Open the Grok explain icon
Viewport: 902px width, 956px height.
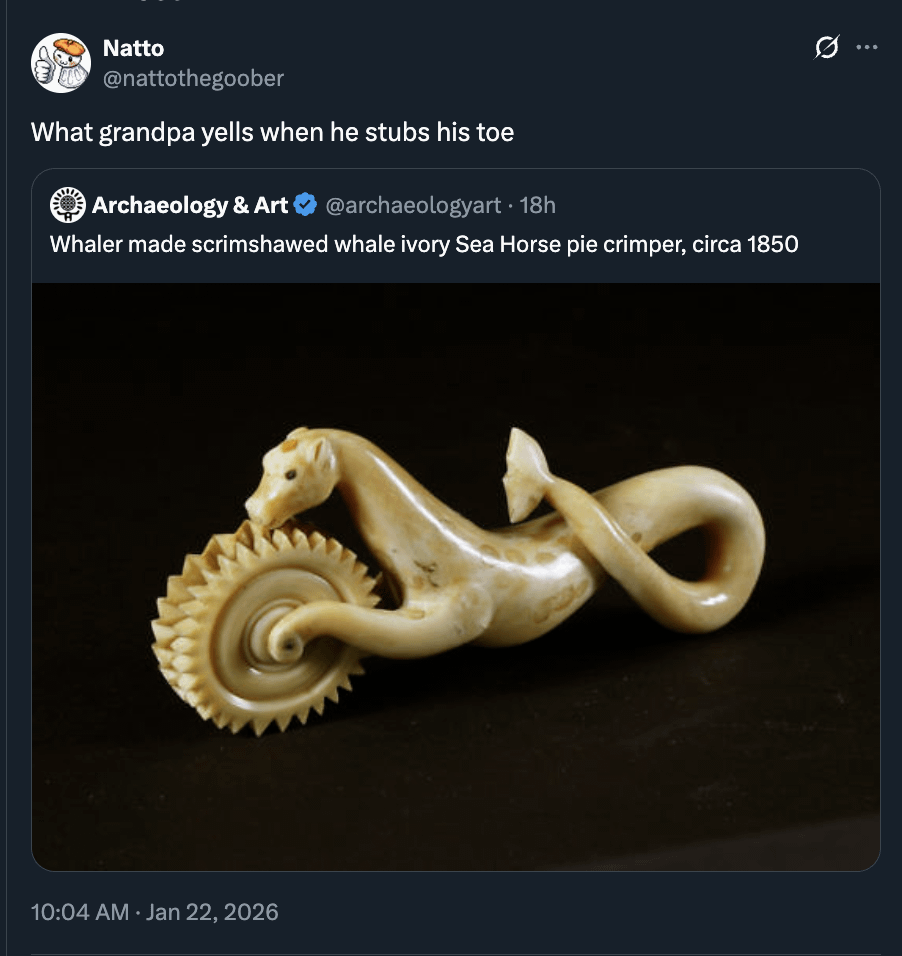826,48
